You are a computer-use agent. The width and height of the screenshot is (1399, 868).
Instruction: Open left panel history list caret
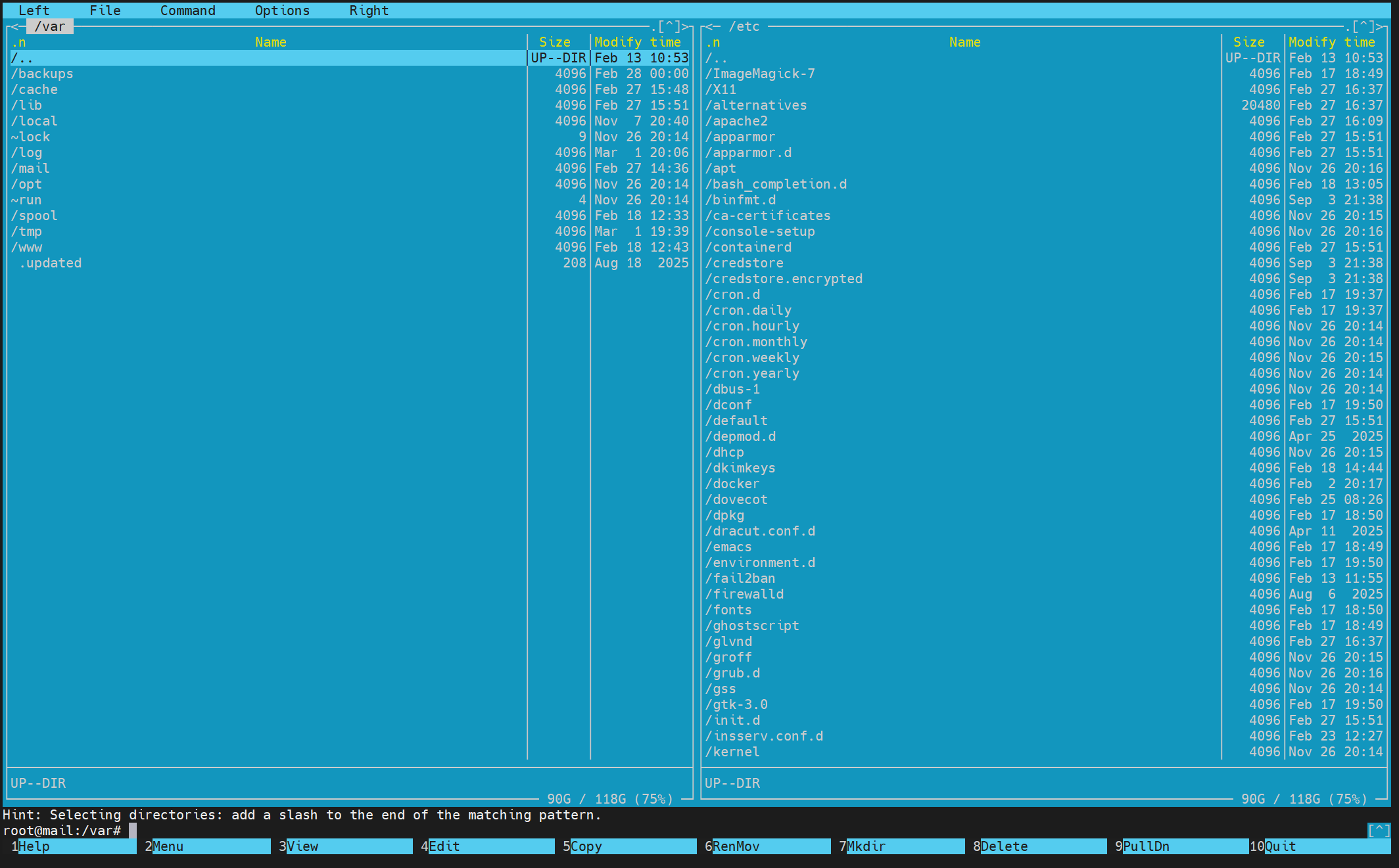(x=669, y=27)
